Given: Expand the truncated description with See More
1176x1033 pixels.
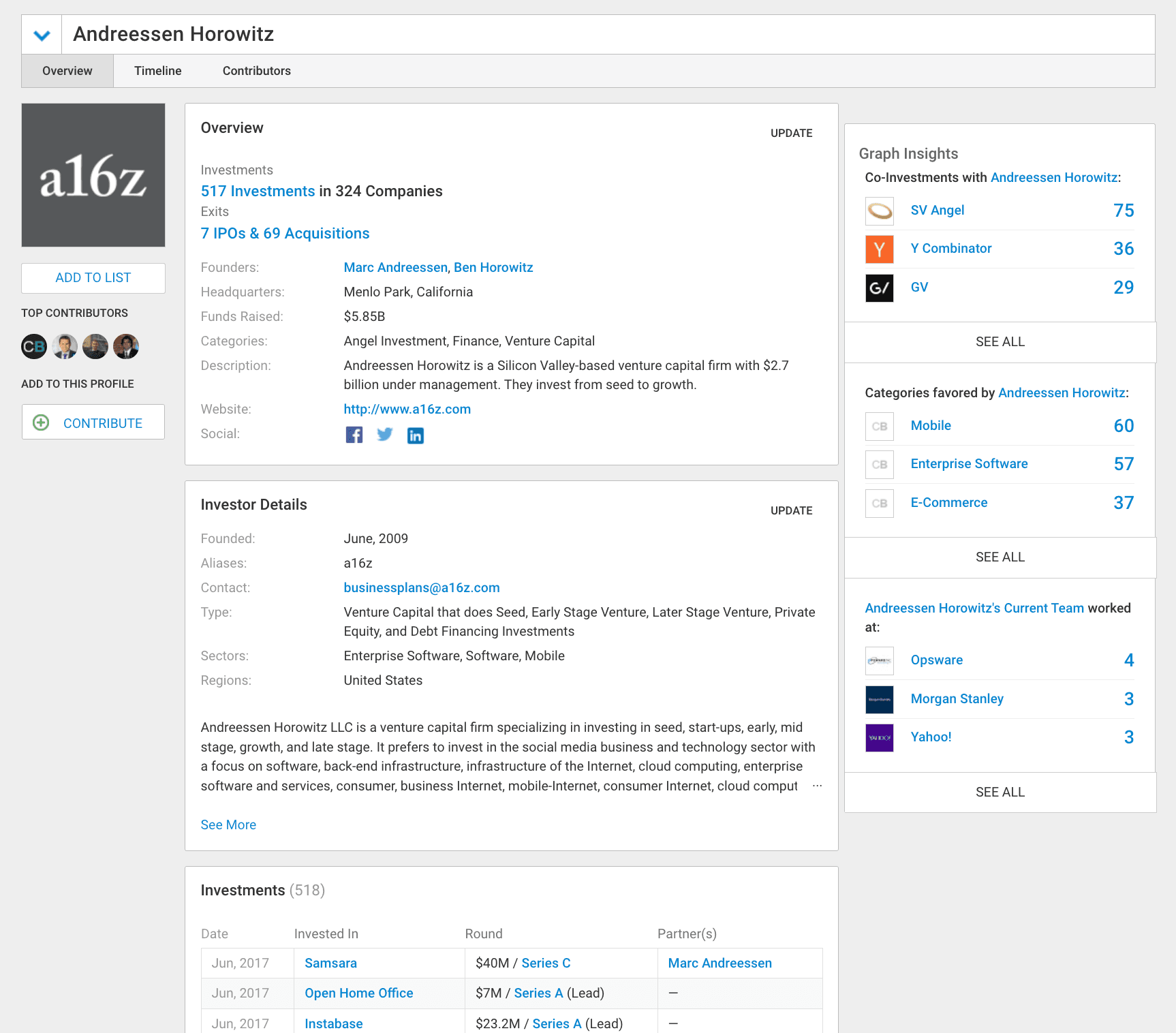Looking at the screenshot, I should pyautogui.click(x=228, y=824).
